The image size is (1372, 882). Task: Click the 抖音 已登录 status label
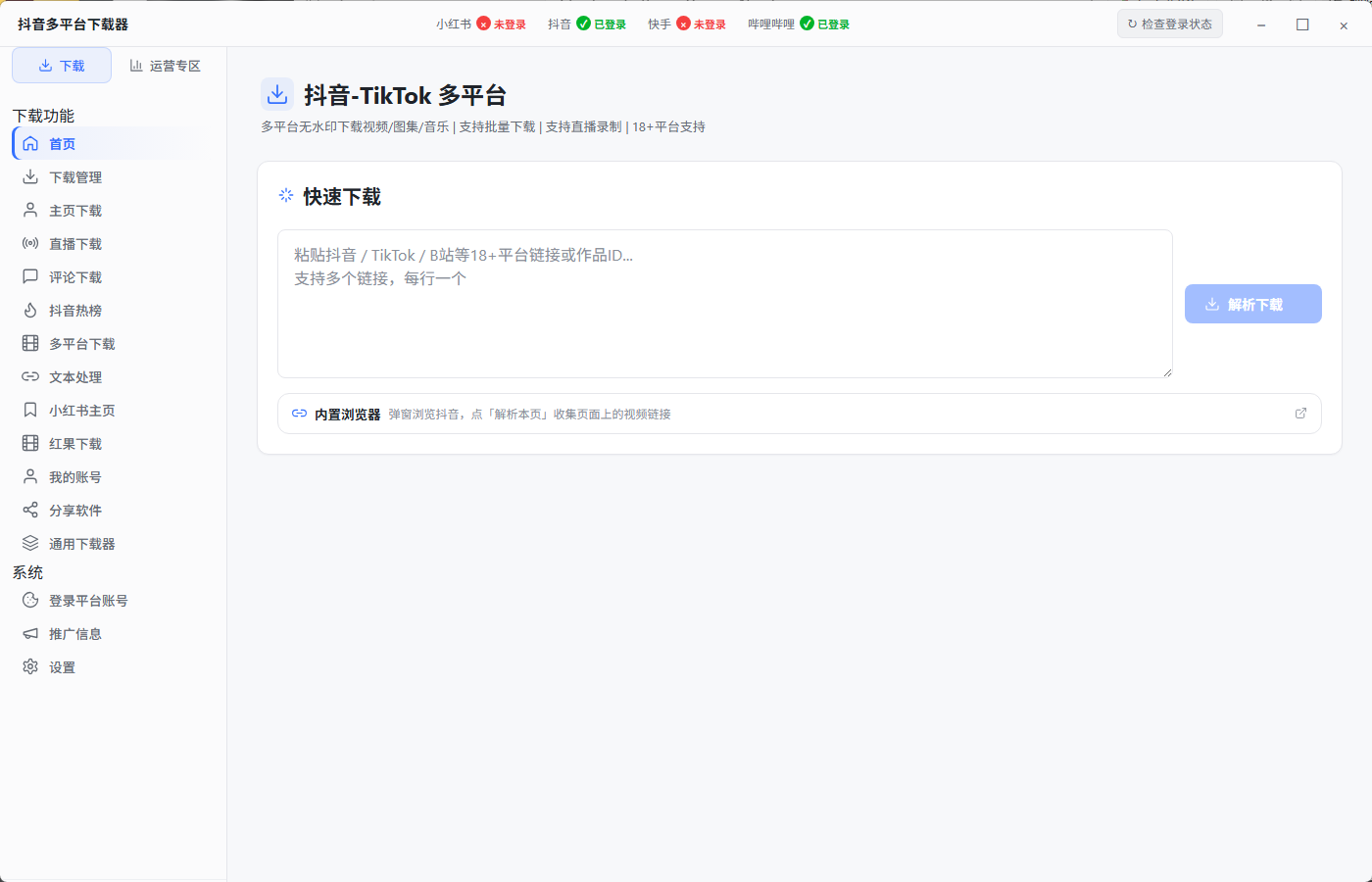(x=610, y=24)
